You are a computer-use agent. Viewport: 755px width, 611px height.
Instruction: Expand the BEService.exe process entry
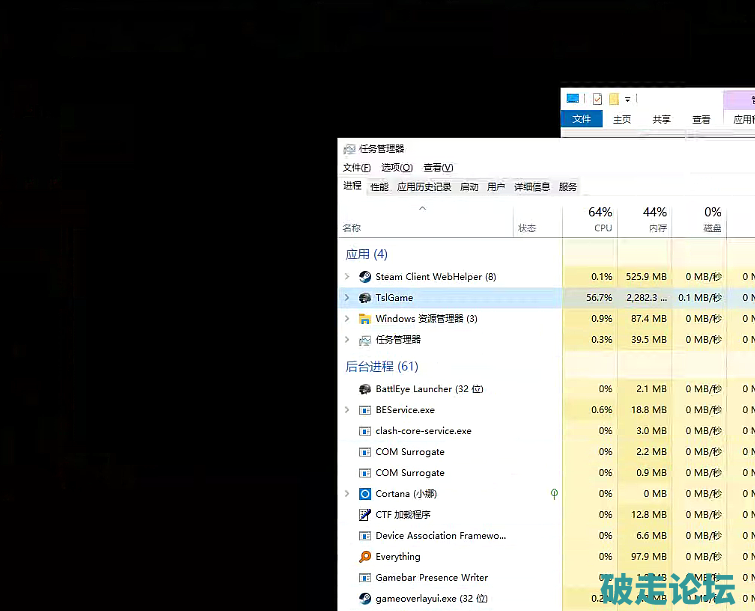click(x=347, y=410)
